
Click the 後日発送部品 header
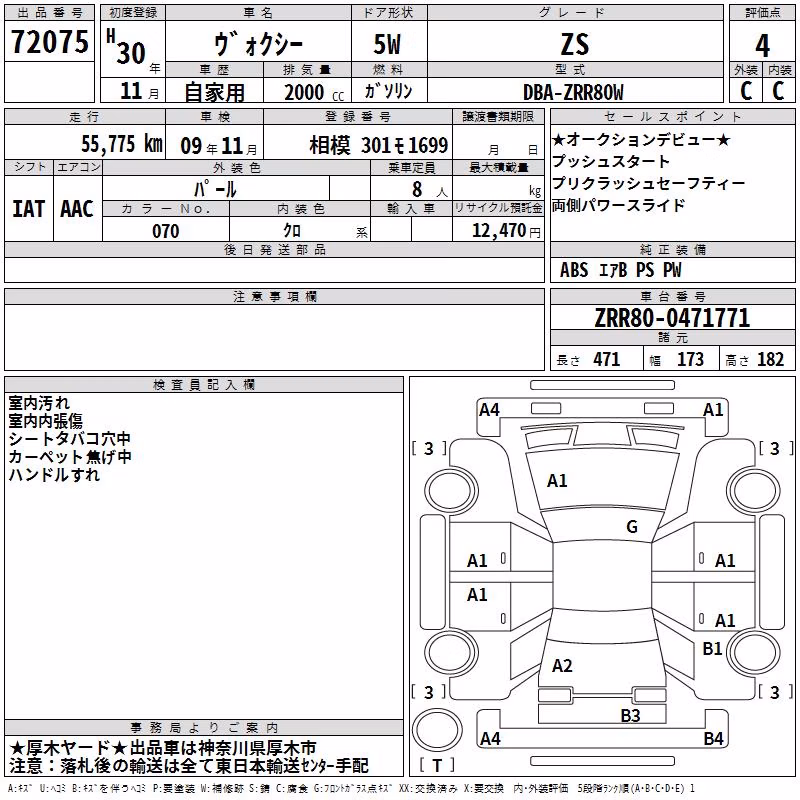274,249
